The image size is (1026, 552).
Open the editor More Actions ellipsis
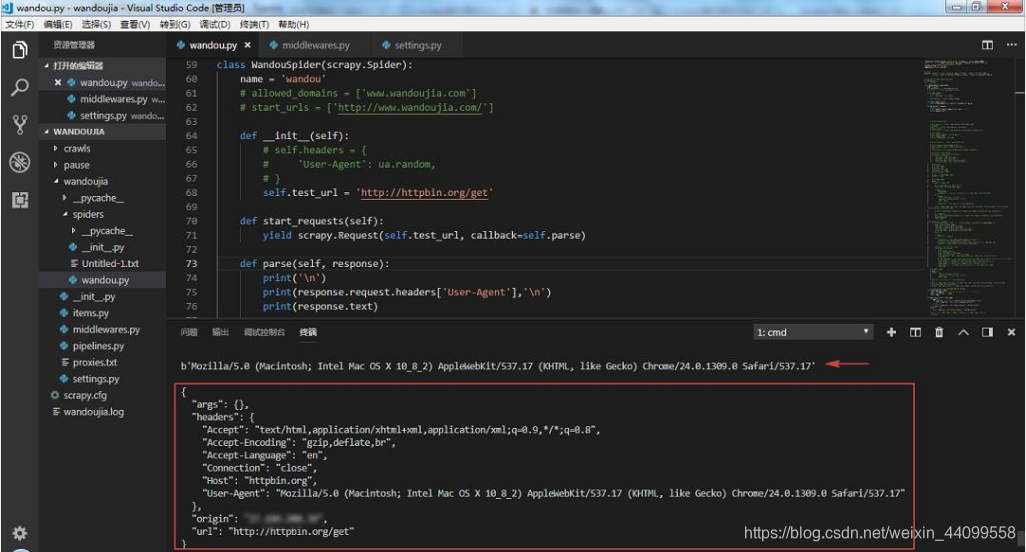(1011, 44)
